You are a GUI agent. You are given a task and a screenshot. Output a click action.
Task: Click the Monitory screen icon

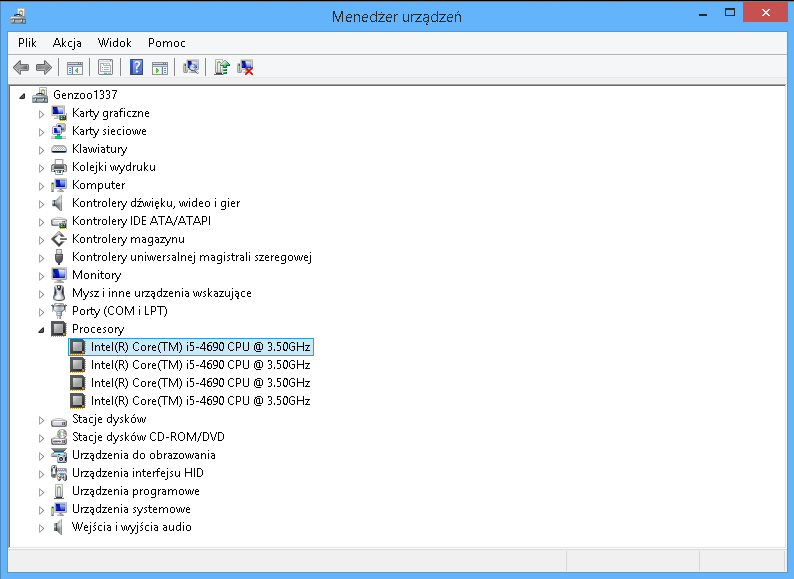[x=59, y=275]
